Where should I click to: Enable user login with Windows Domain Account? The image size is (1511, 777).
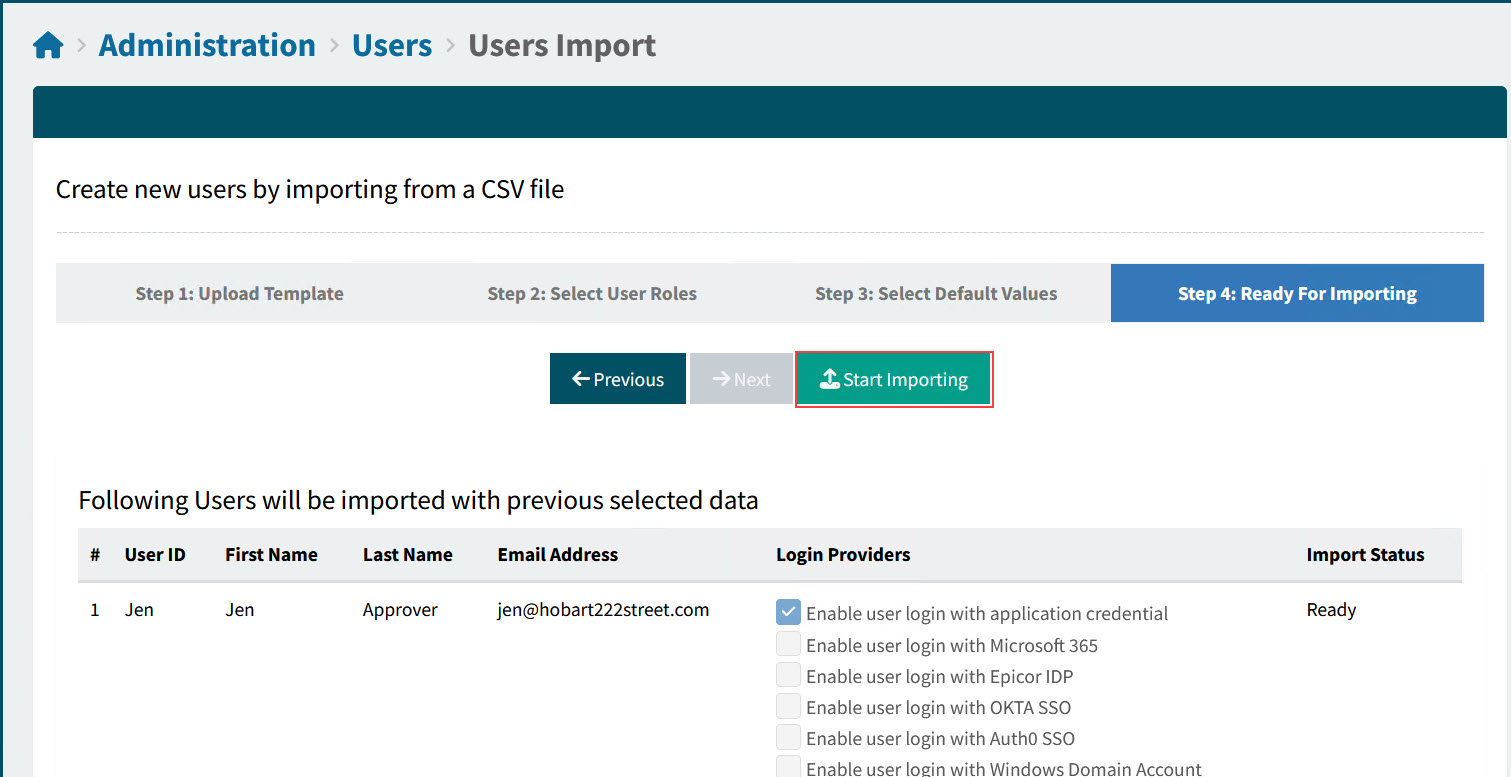(787, 766)
